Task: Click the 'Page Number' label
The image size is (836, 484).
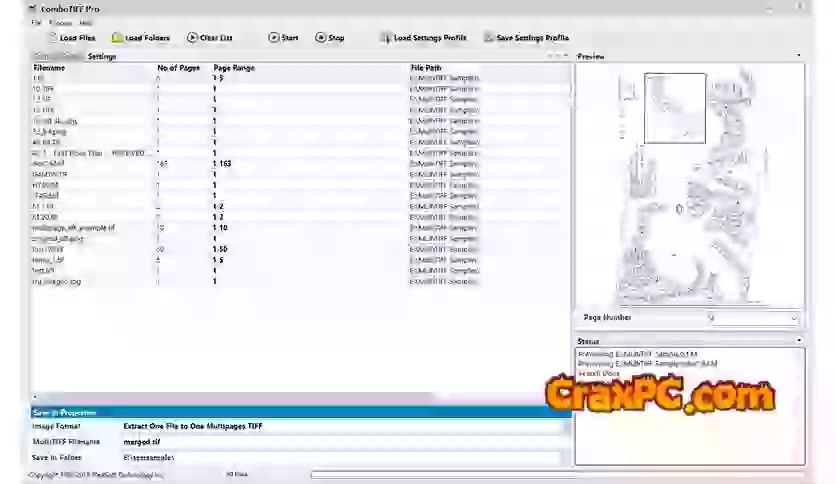Action: point(607,318)
